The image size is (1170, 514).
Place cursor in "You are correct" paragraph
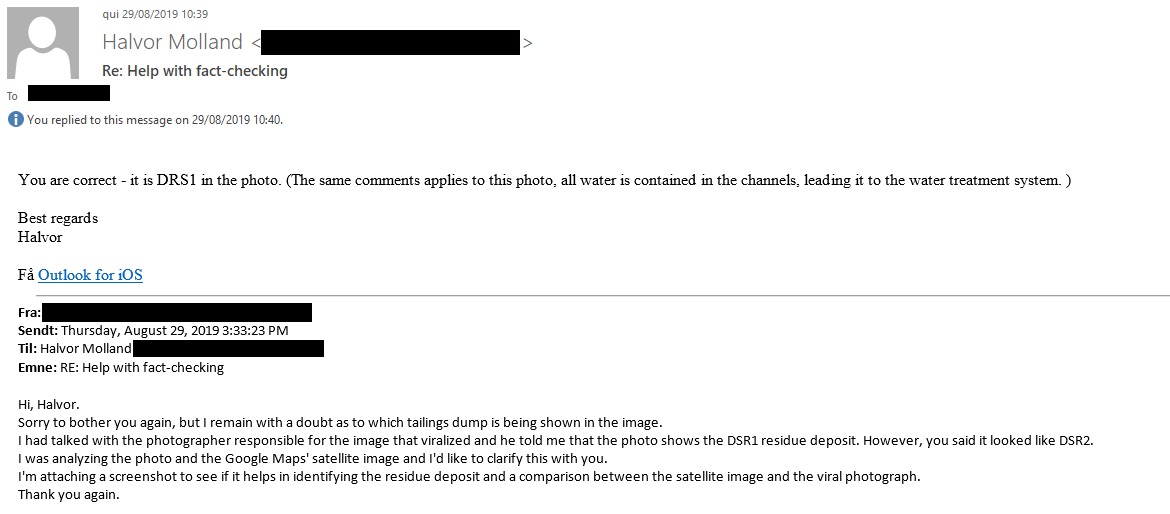[x=545, y=181]
